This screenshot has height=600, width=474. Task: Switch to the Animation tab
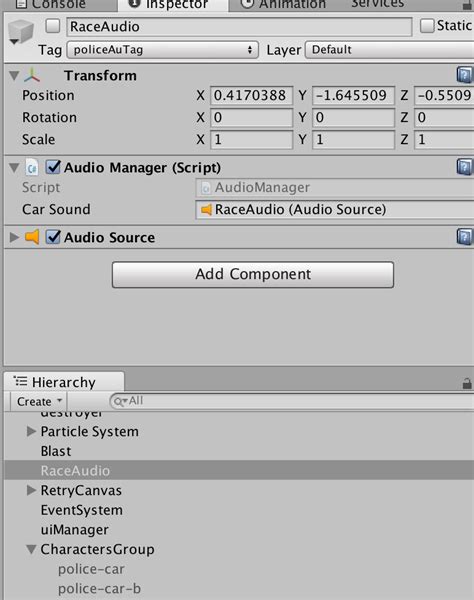284,5
